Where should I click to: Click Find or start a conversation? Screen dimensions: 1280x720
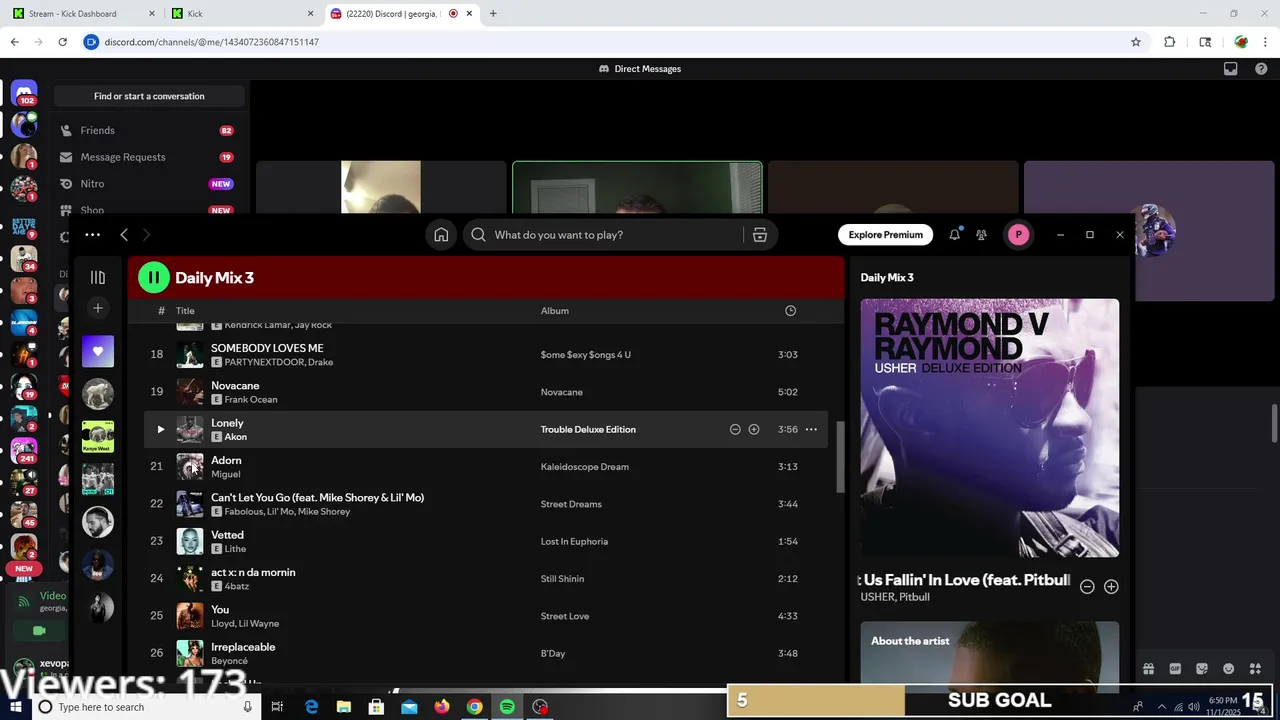149,96
